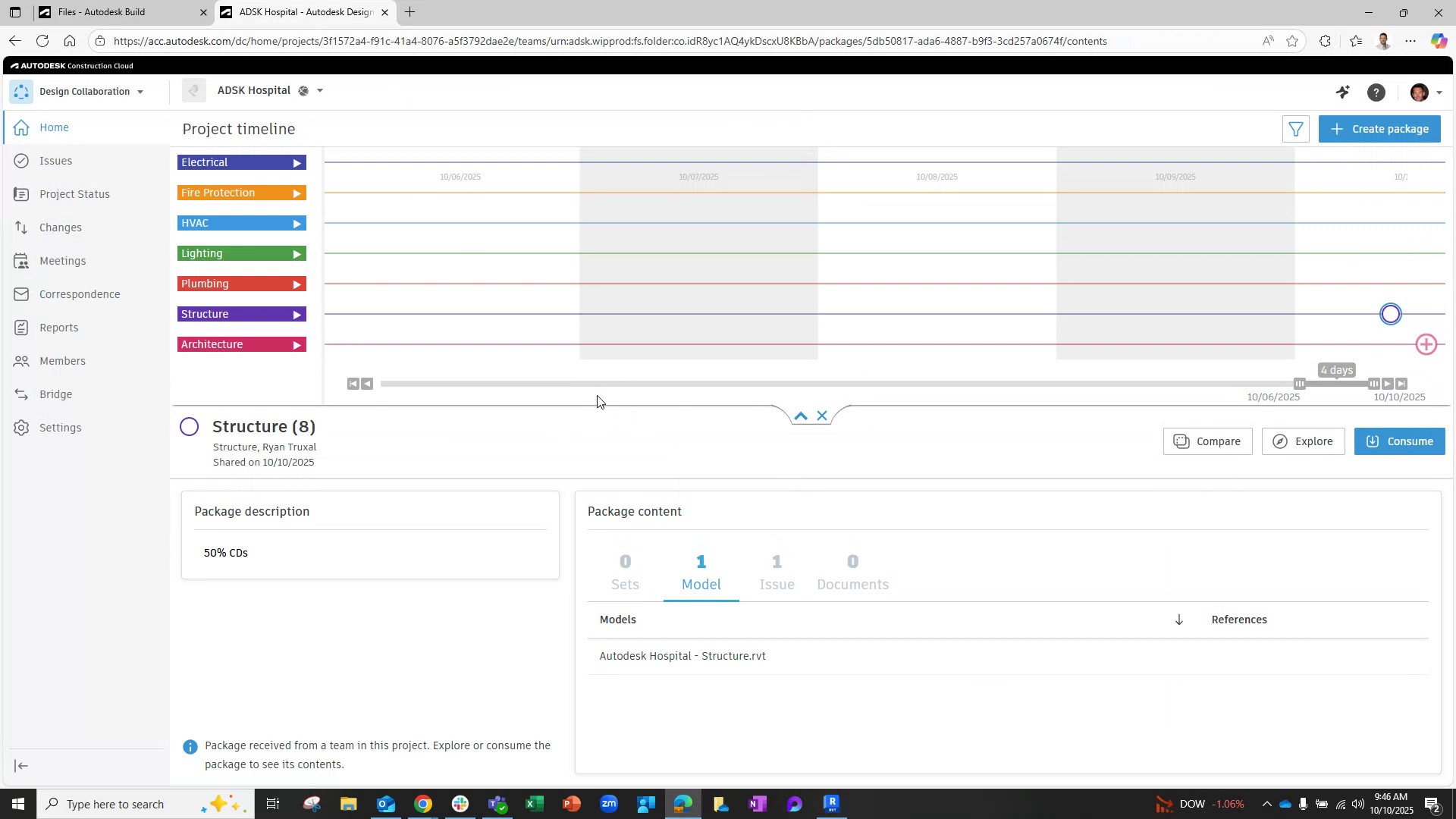Open the Help question mark menu
The height and width of the screenshot is (819, 1456).
coord(1377,92)
